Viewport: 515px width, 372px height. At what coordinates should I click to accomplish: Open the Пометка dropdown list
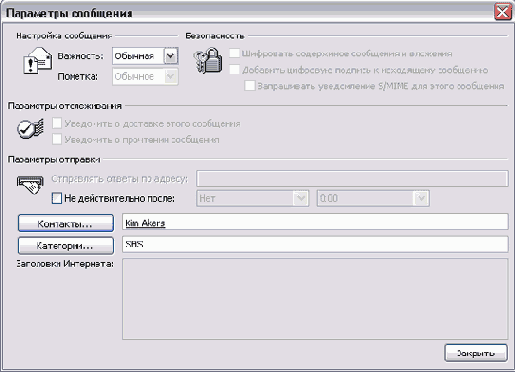click(x=171, y=77)
